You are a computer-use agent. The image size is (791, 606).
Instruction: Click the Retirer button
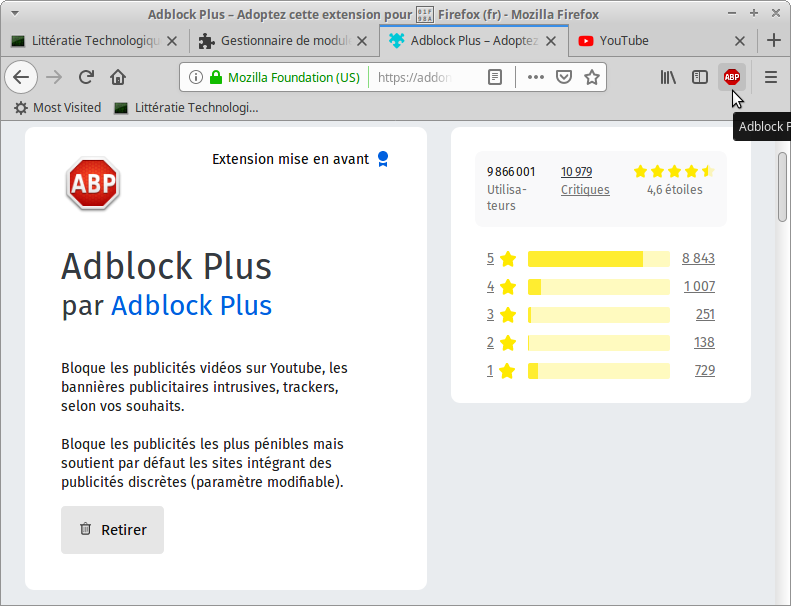(x=112, y=530)
